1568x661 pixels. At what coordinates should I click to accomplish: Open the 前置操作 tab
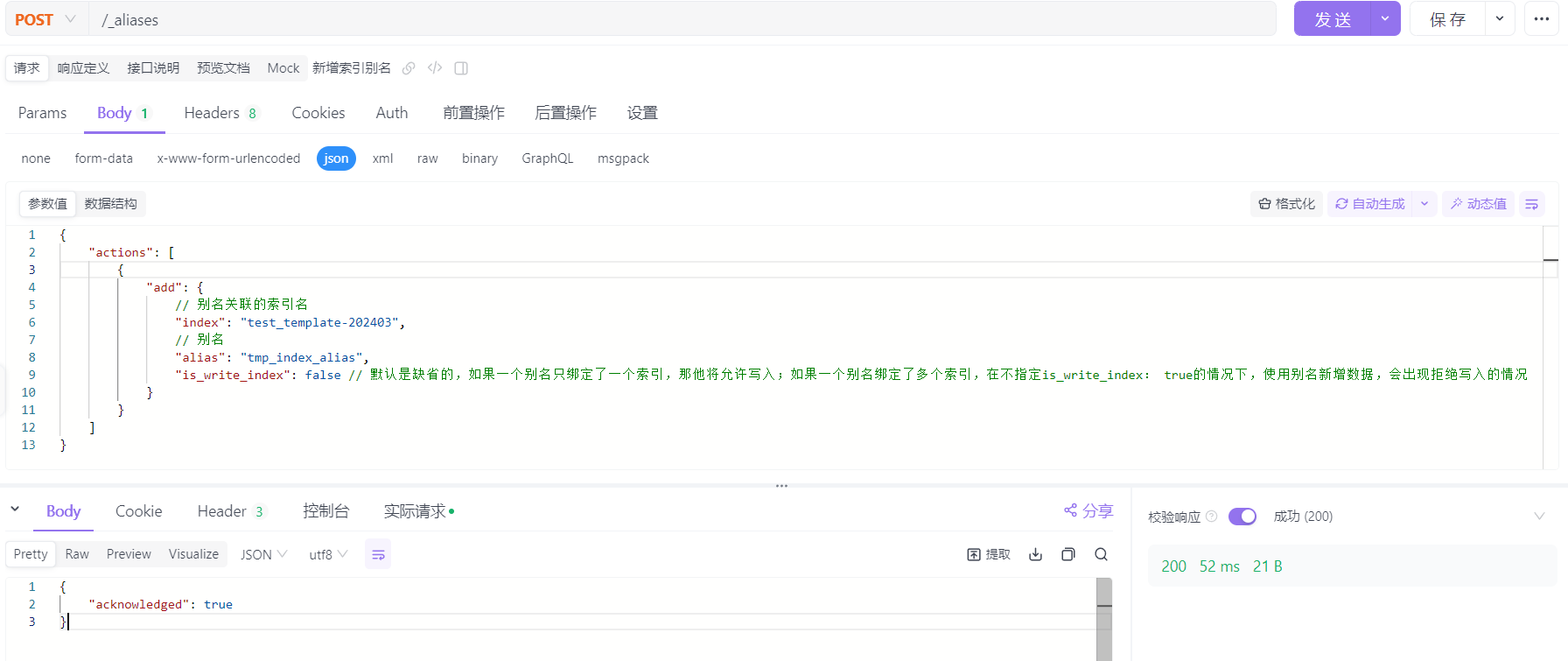[473, 113]
